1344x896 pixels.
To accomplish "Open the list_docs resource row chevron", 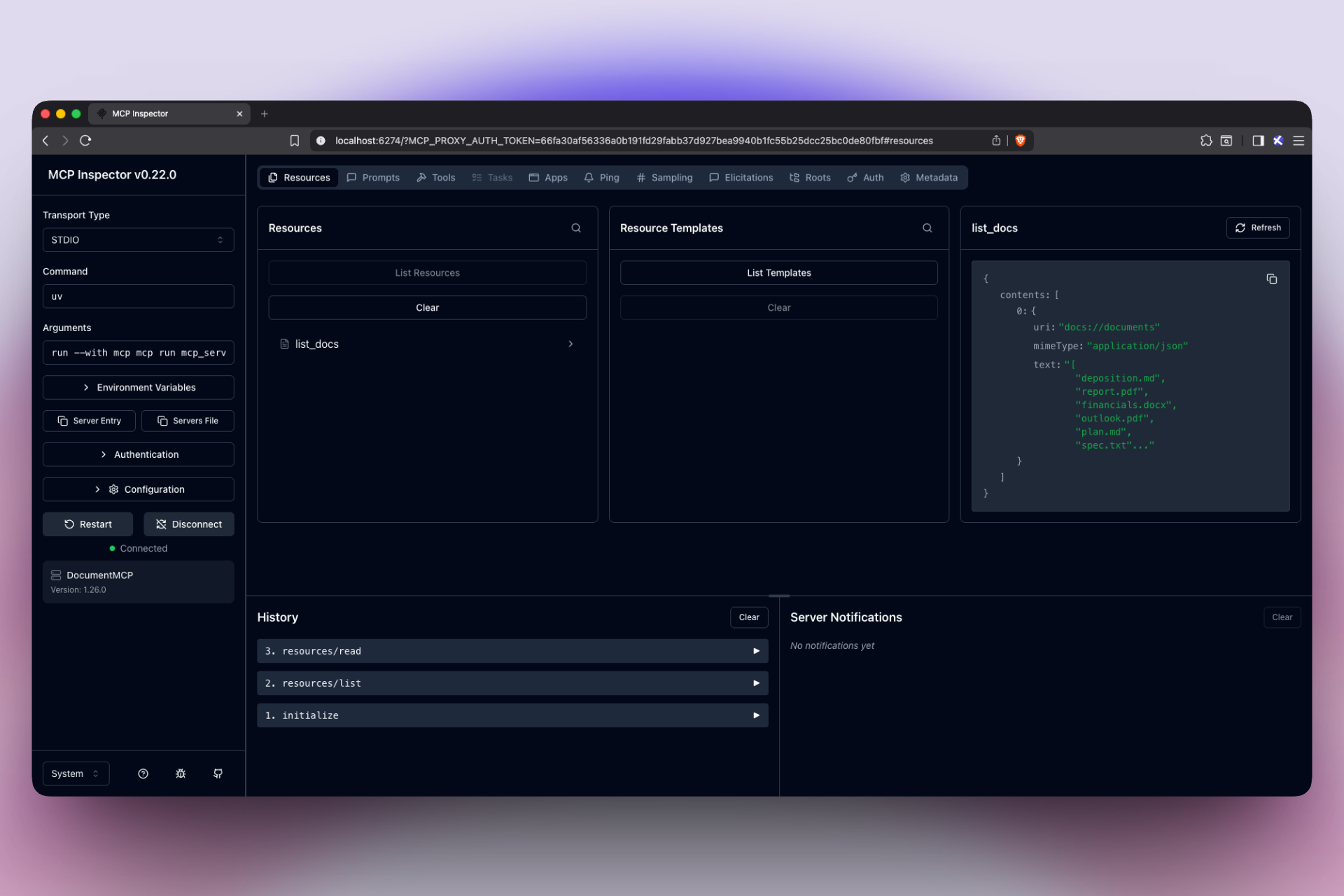I will [570, 344].
